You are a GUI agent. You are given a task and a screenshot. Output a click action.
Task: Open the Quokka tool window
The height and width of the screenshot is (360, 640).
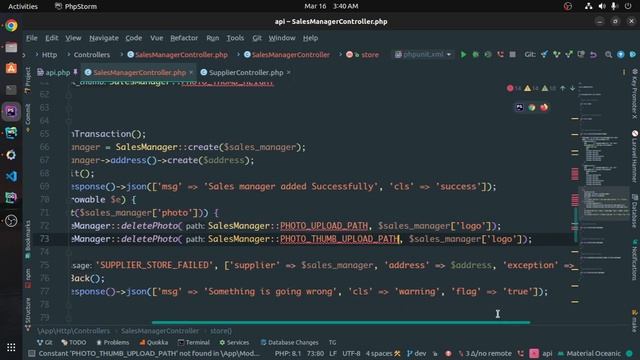(x=153, y=342)
